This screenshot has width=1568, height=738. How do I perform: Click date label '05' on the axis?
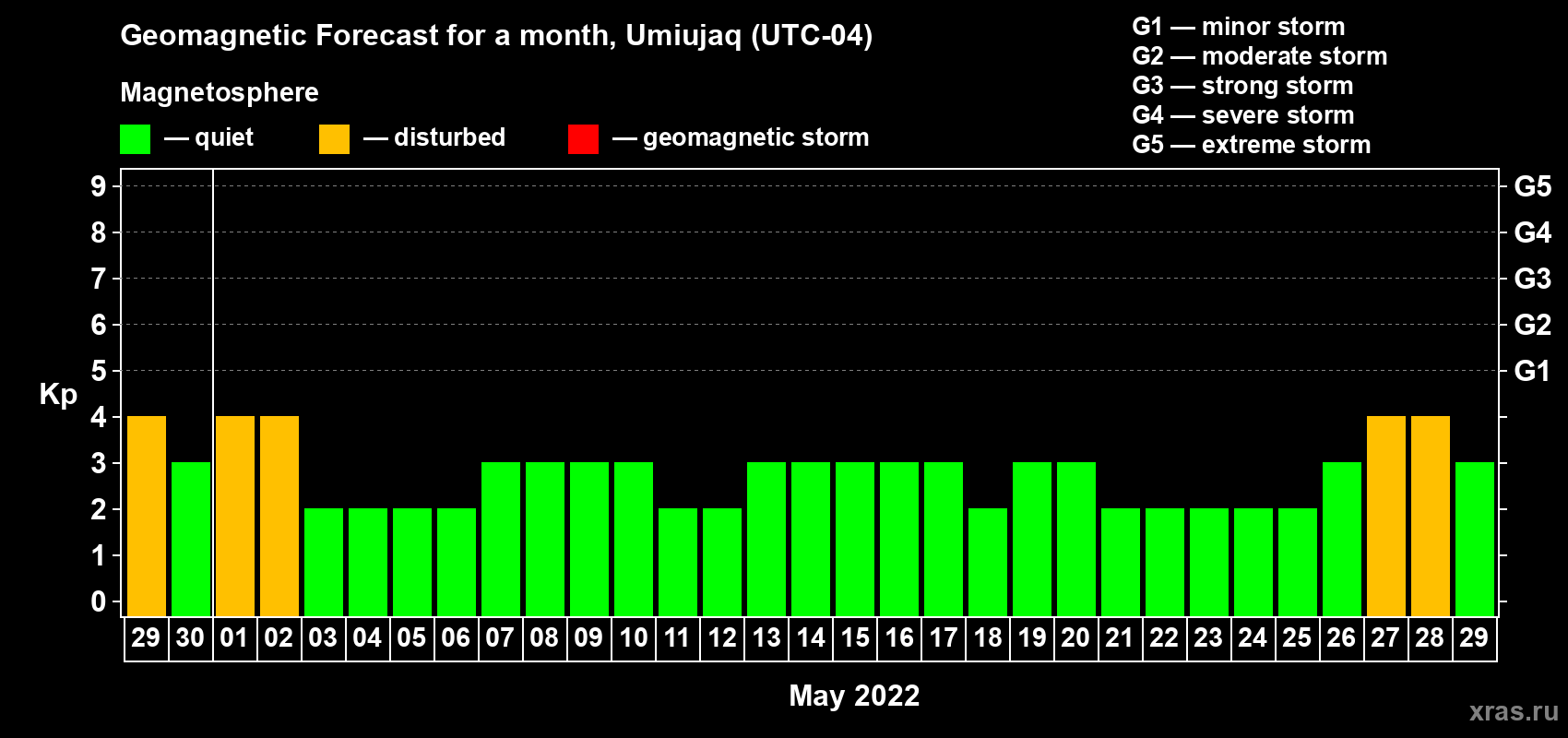(x=411, y=638)
